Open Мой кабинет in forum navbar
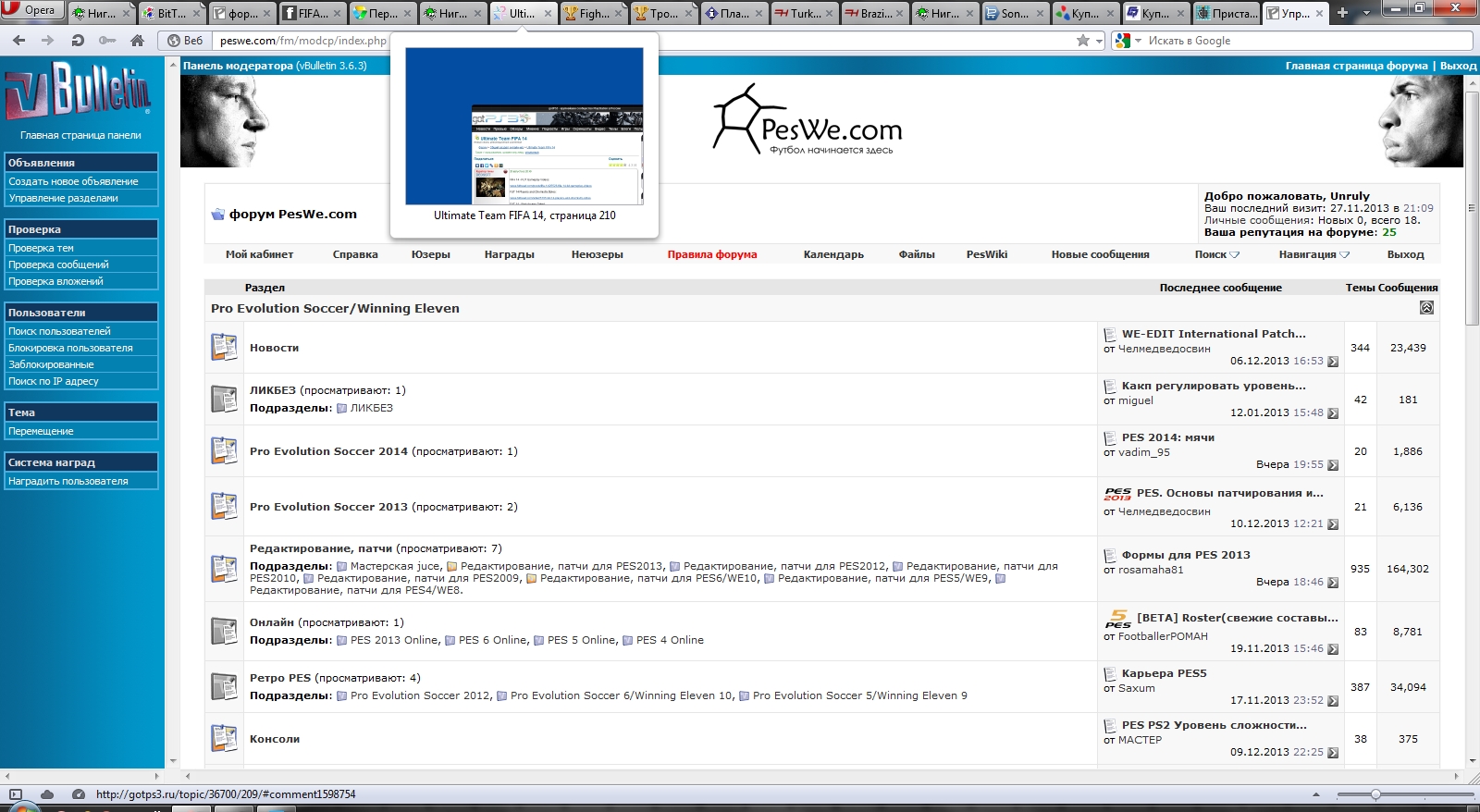This screenshot has width=1480, height=812. [x=259, y=254]
